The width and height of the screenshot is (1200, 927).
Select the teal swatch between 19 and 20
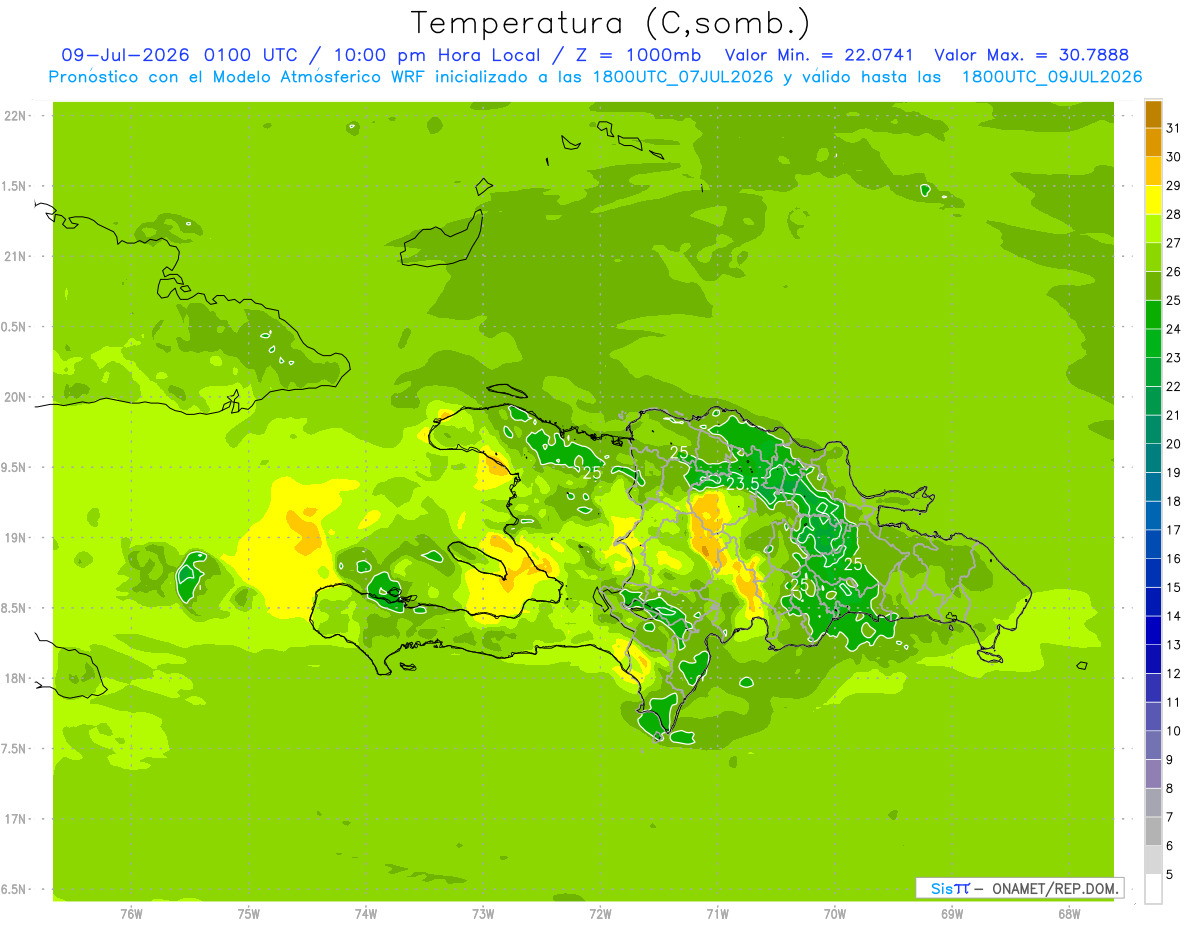(x=1153, y=458)
